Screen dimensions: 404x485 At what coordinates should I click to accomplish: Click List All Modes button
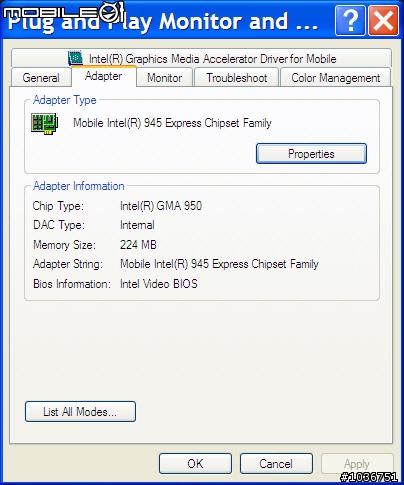pyautogui.click(x=80, y=412)
